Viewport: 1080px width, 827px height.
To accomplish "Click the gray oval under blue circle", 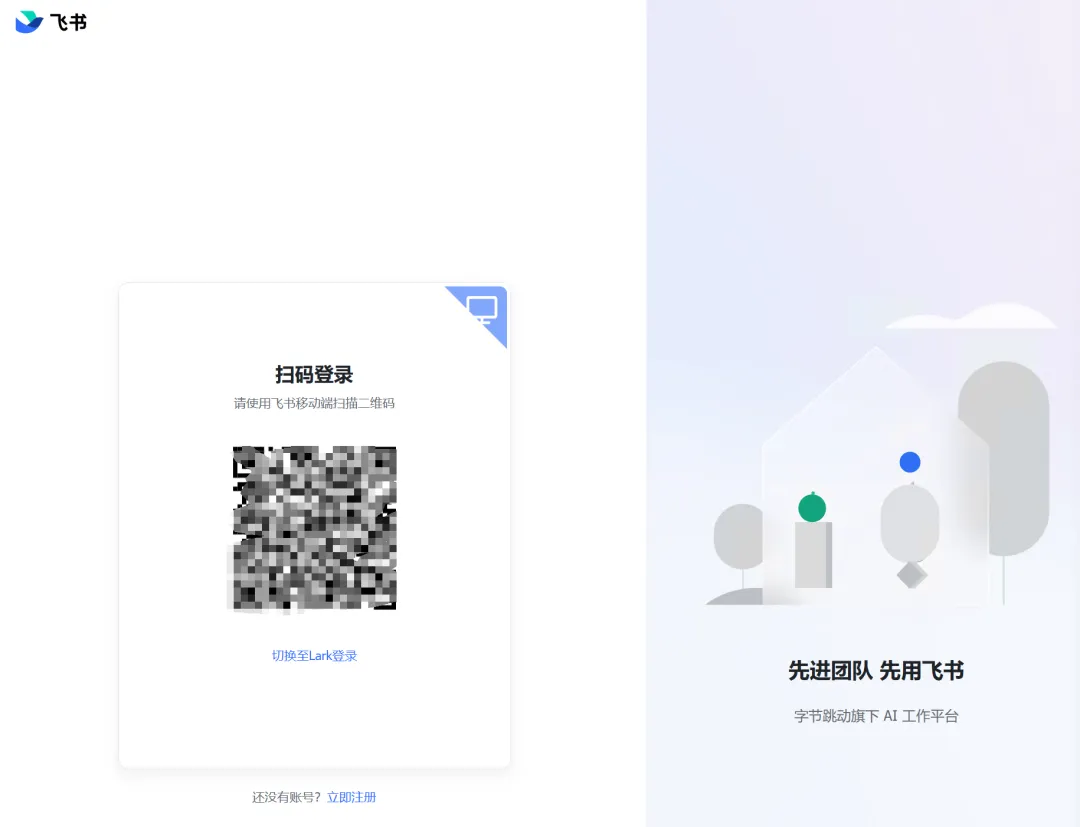I will click(x=910, y=523).
